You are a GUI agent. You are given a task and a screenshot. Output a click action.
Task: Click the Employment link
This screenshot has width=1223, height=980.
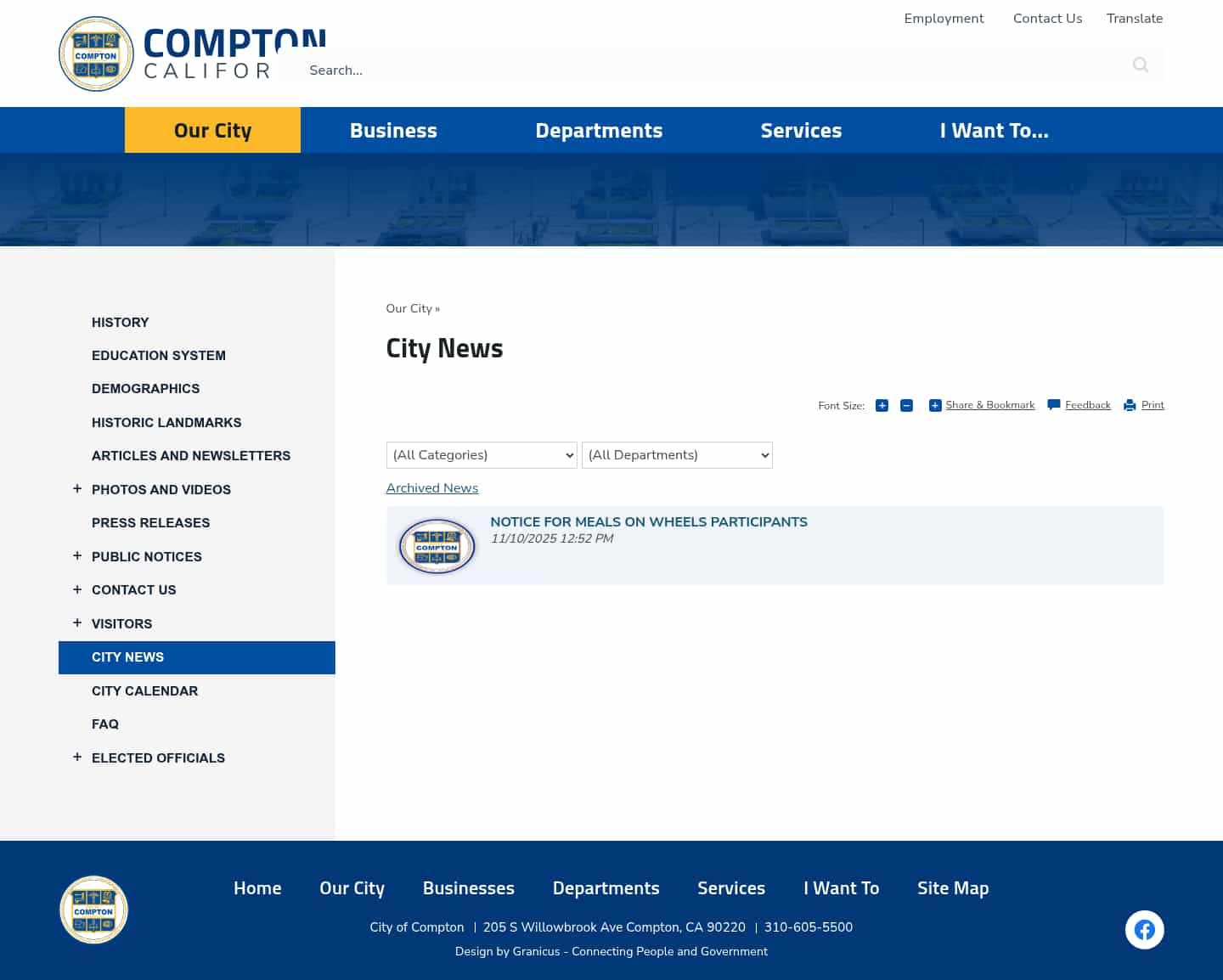(944, 18)
